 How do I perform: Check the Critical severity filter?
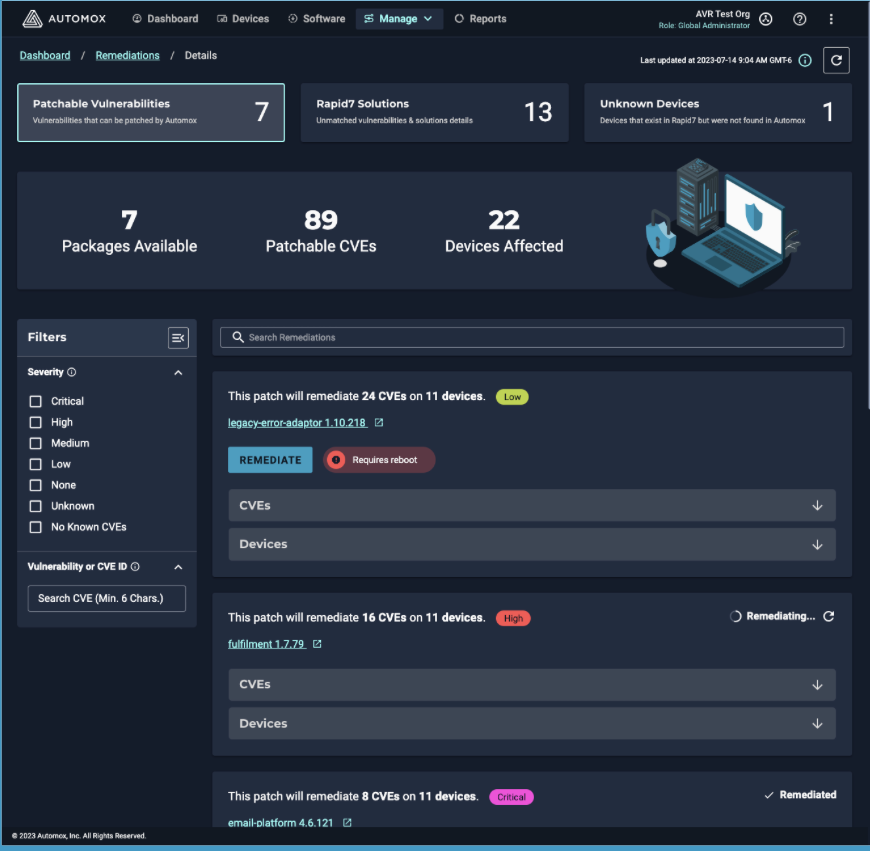36,401
